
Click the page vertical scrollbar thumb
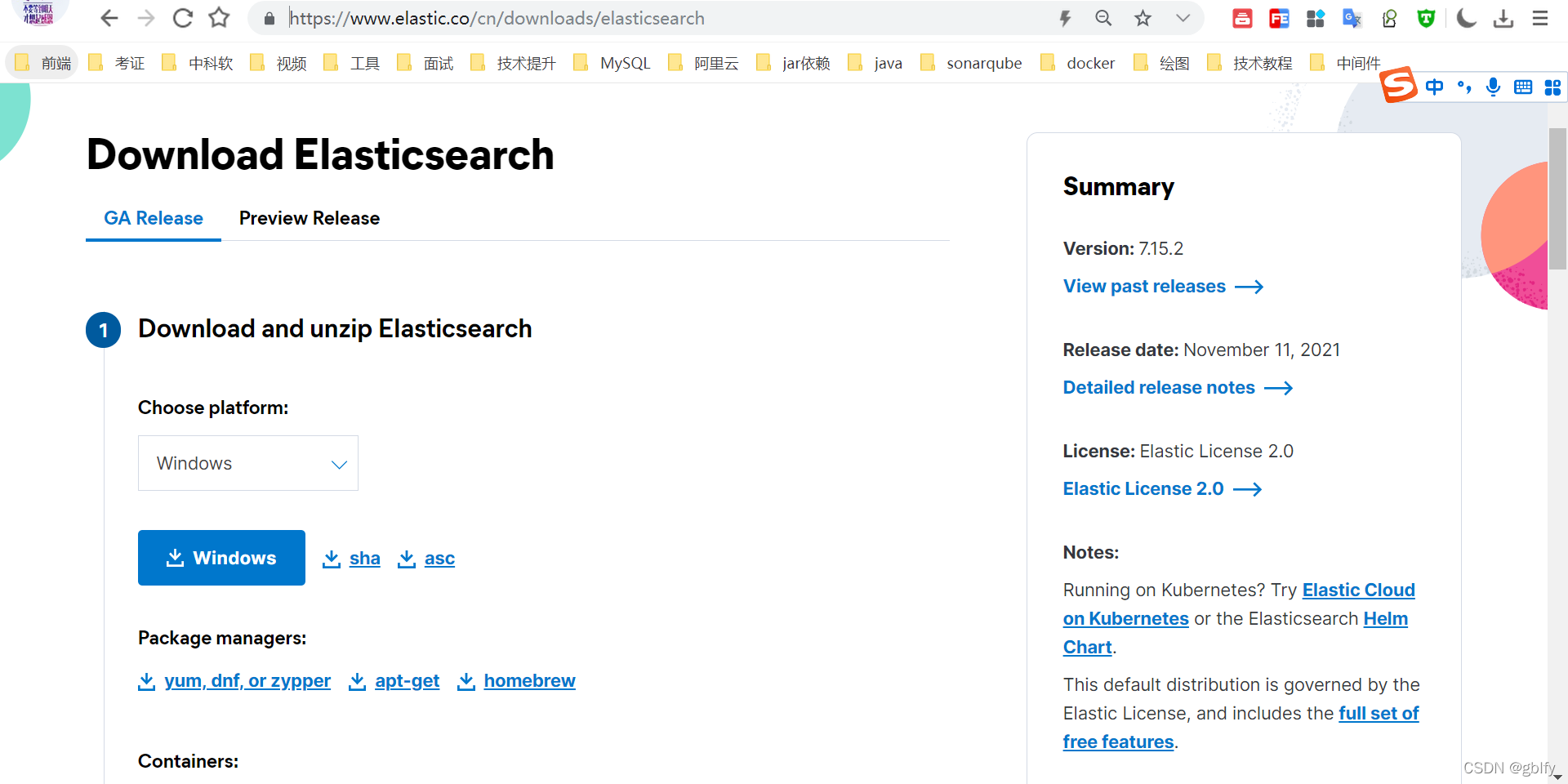click(1558, 198)
